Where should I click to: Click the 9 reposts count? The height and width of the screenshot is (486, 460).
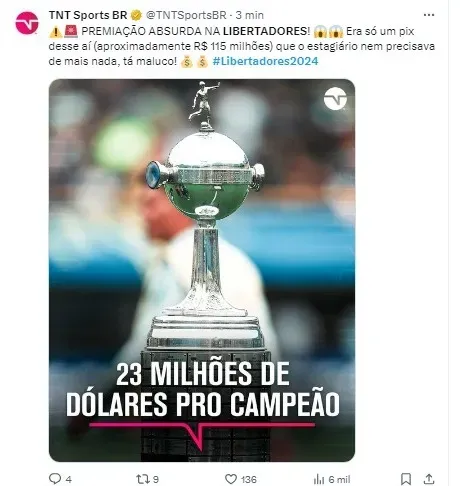pyautogui.click(x=156, y=479)
